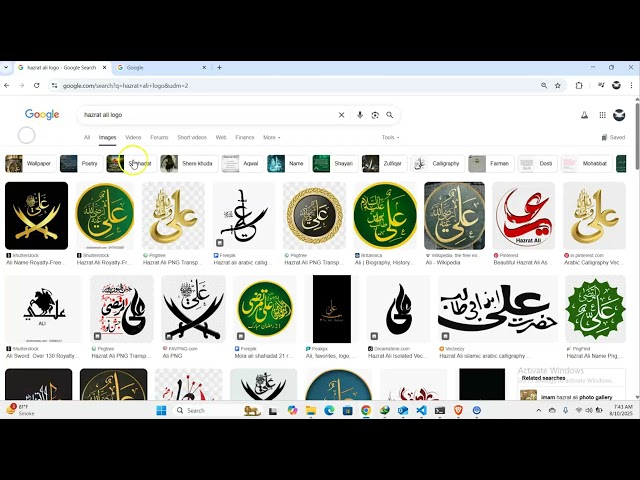Open the Google apps grid
This screenshot has width=640, height=480.
(x=602, y=115)
